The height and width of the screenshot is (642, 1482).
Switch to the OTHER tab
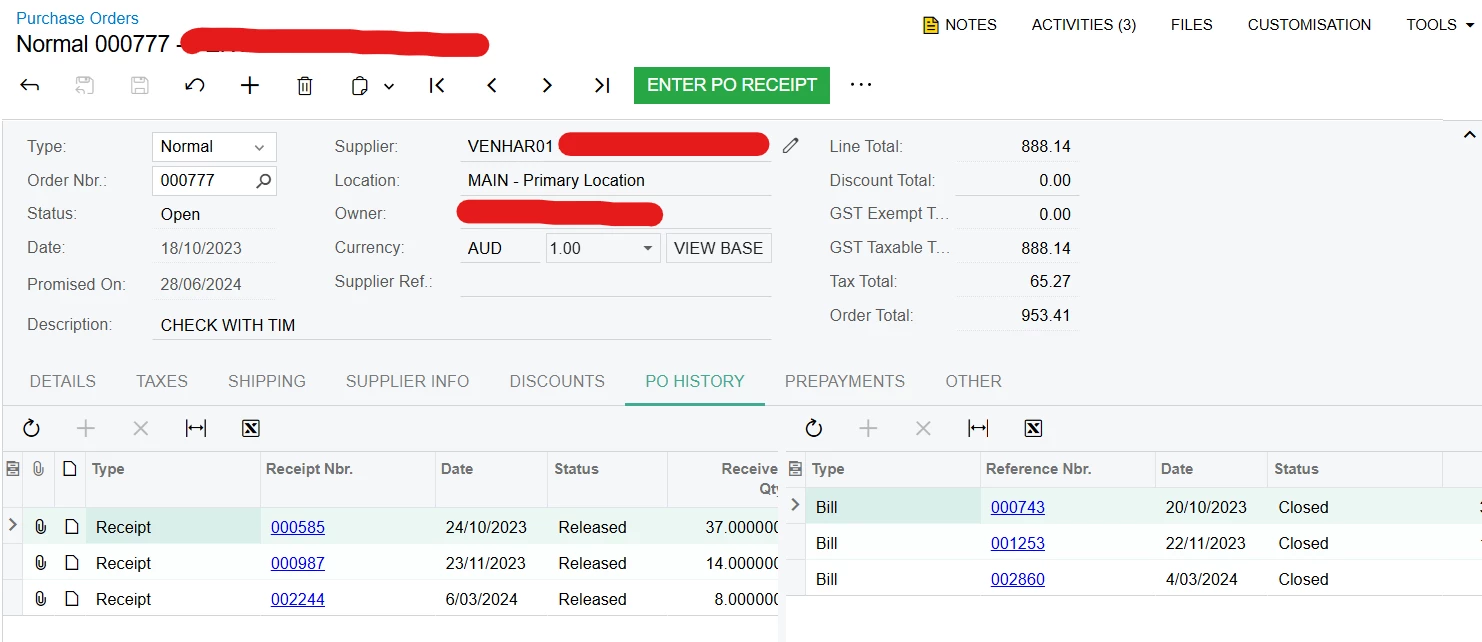[973, 381]
